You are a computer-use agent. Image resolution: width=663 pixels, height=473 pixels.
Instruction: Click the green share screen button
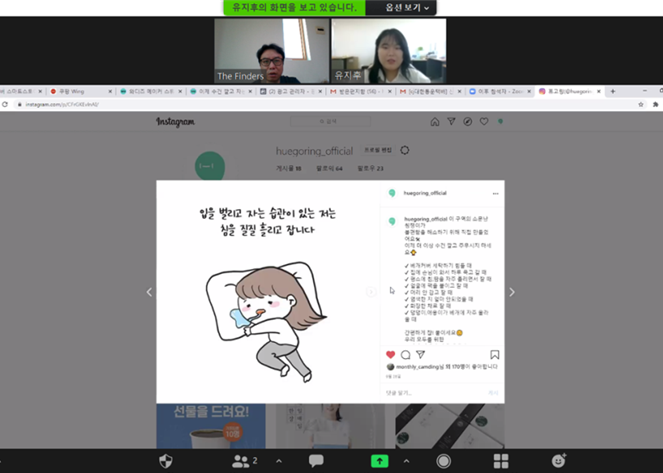click(379, 461)
